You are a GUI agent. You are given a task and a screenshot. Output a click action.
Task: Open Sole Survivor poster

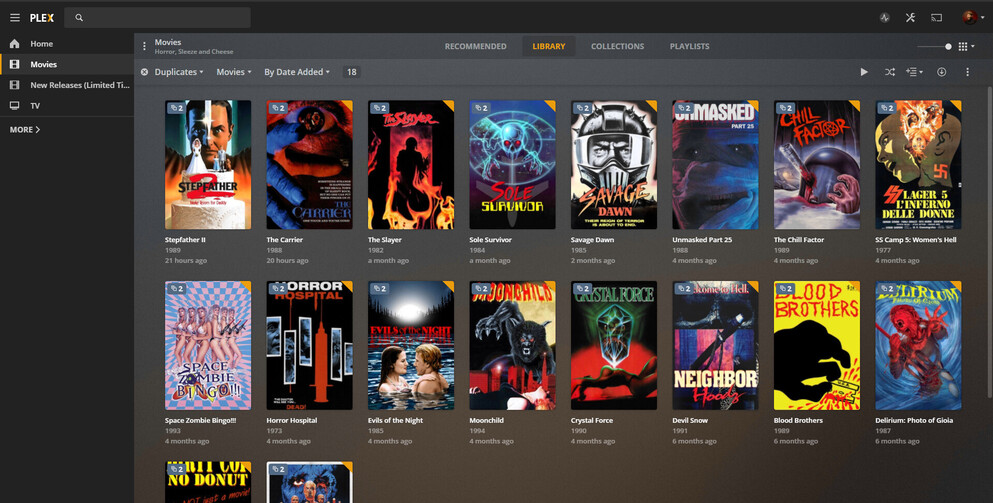[512, 165]
